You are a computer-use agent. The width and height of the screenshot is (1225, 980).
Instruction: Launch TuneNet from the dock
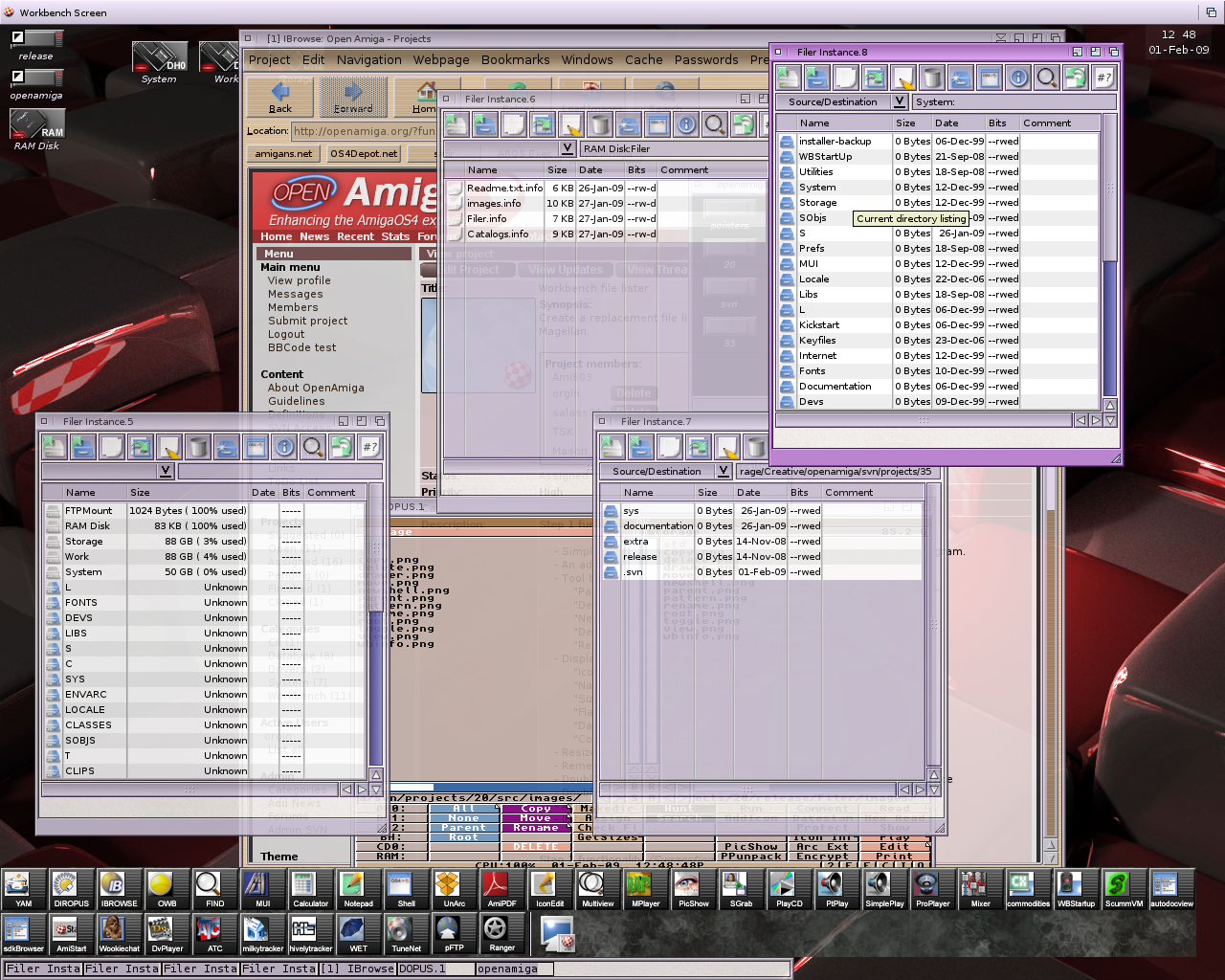click(407, 934)
